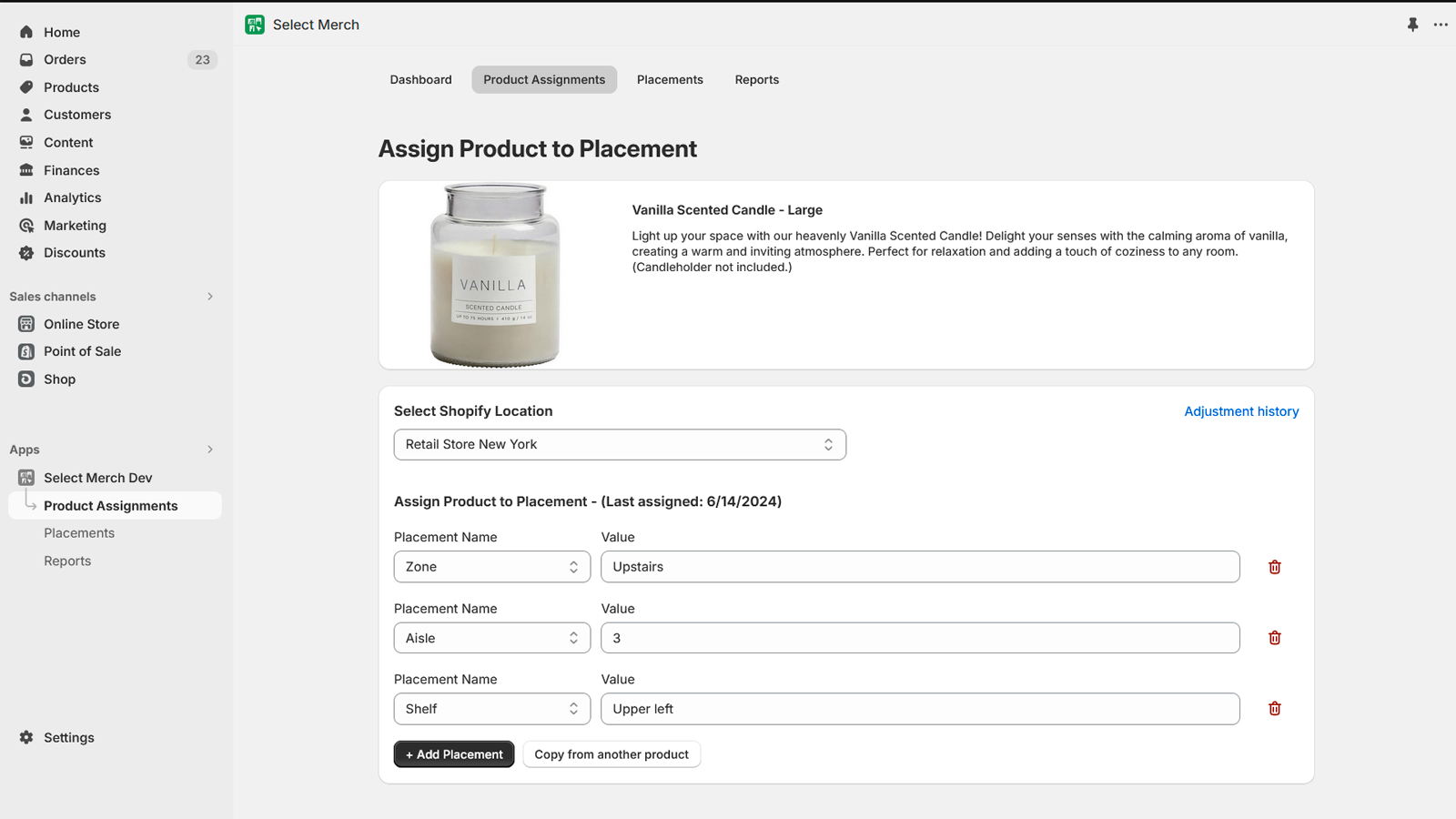Image resolution: width=1456 pixels, height=819 pixels.
Task: Delete the Aisle placement row
Action: pos(1275,638)
